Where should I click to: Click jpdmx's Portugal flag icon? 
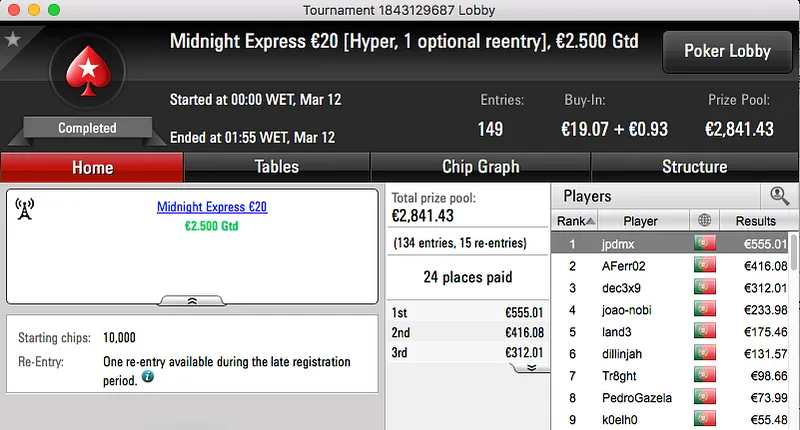[704, 244]
